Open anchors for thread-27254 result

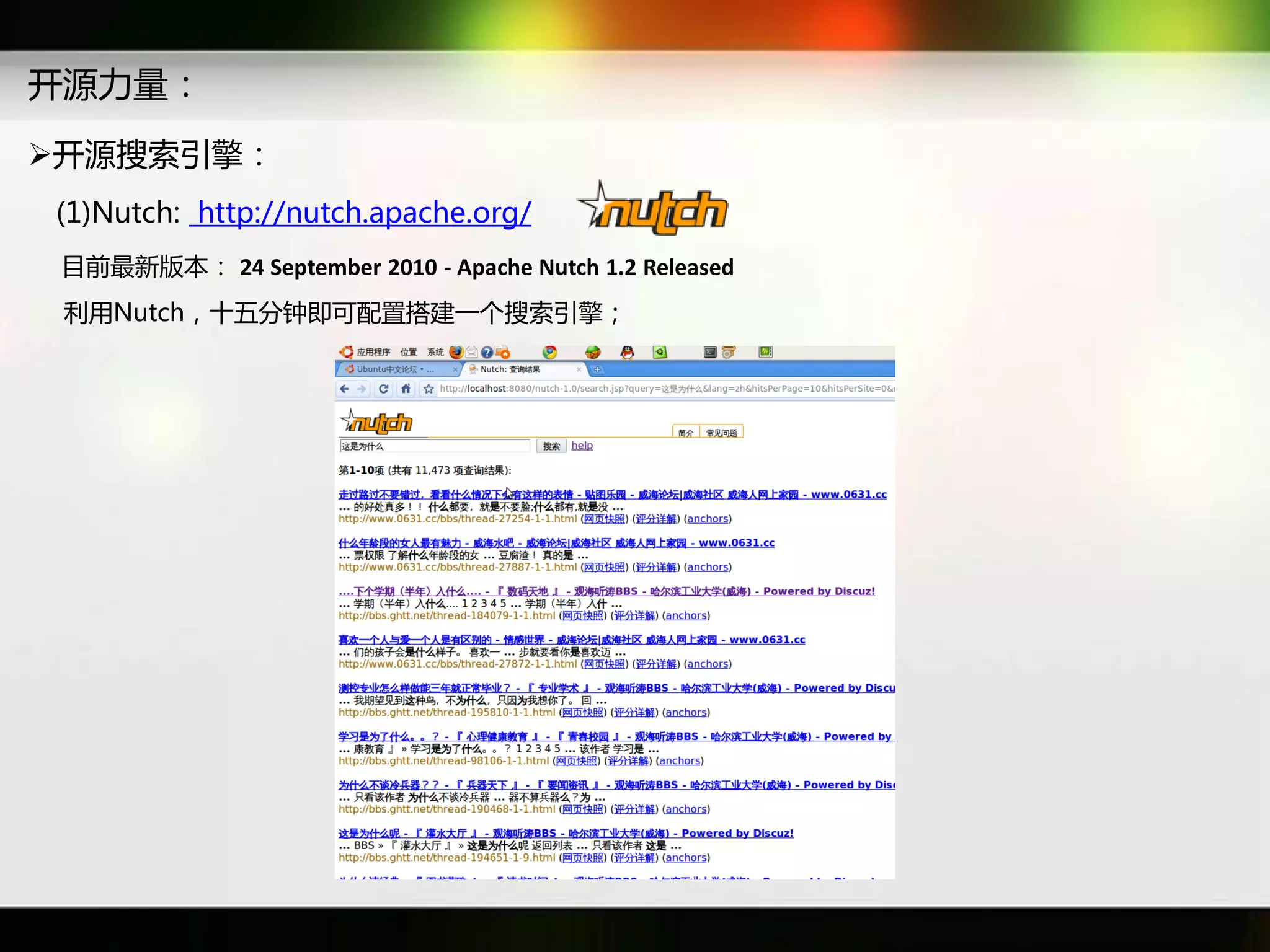[708, 519]
